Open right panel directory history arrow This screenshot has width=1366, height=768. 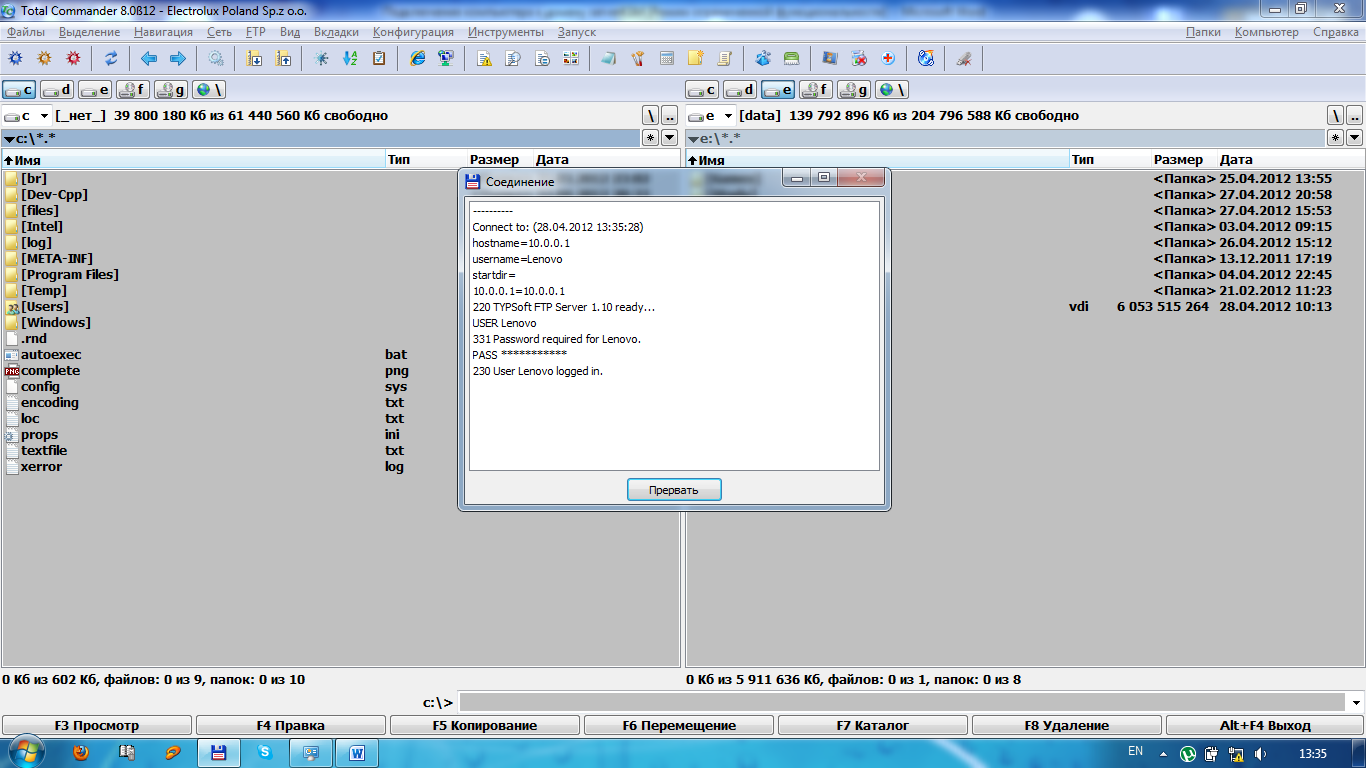coord(1354,138)
